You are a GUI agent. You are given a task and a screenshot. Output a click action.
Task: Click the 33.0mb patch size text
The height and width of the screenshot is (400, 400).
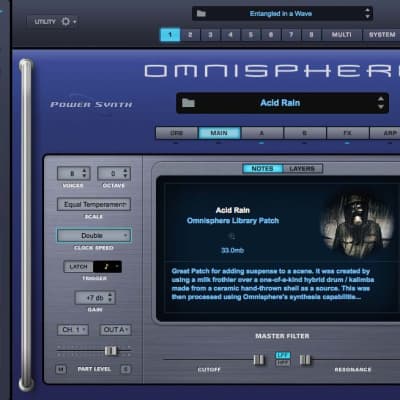pyautogui.click(x=232, y=250)
